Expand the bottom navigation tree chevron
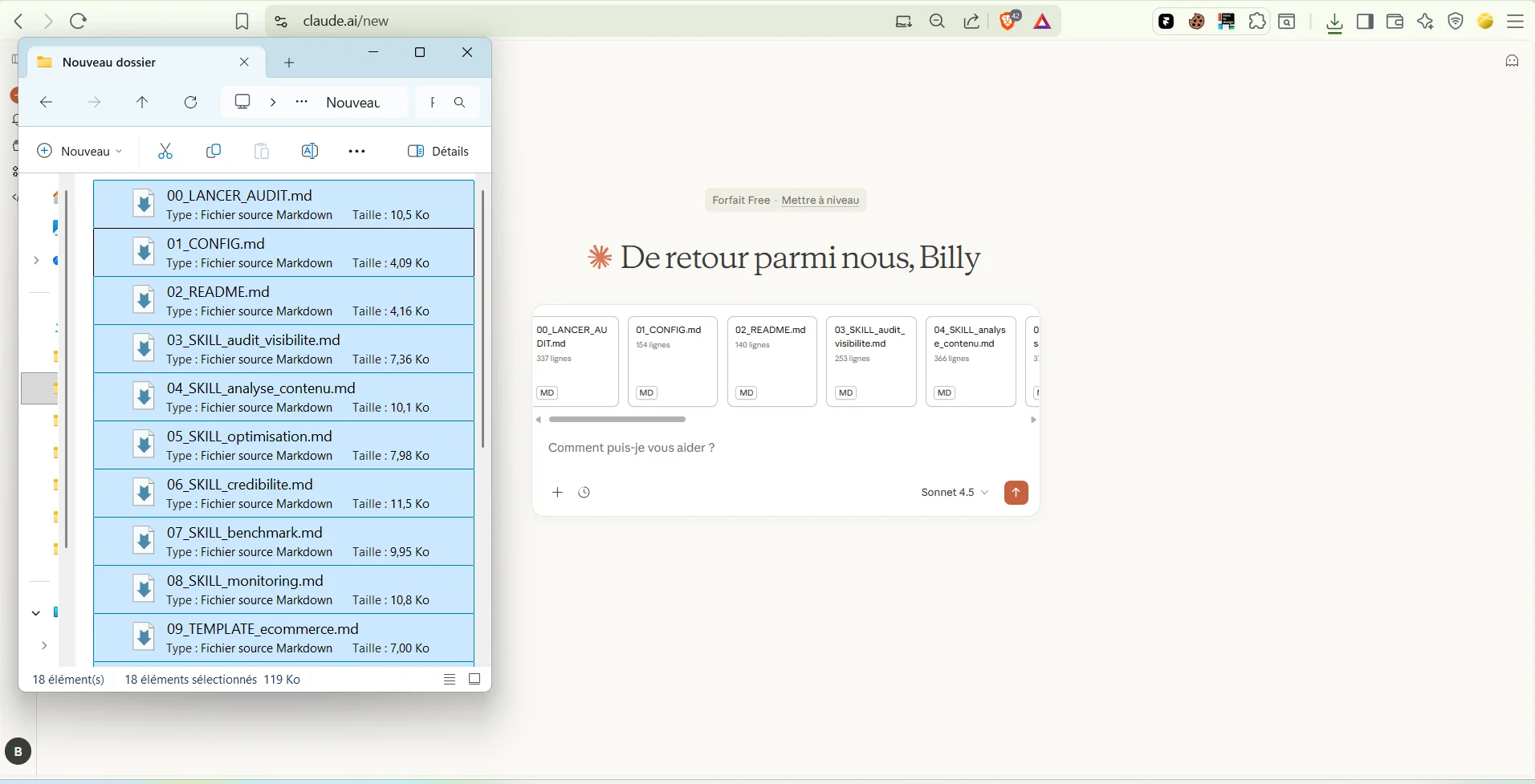This screenshot has height=784, width=1535. tap(44, 646)
